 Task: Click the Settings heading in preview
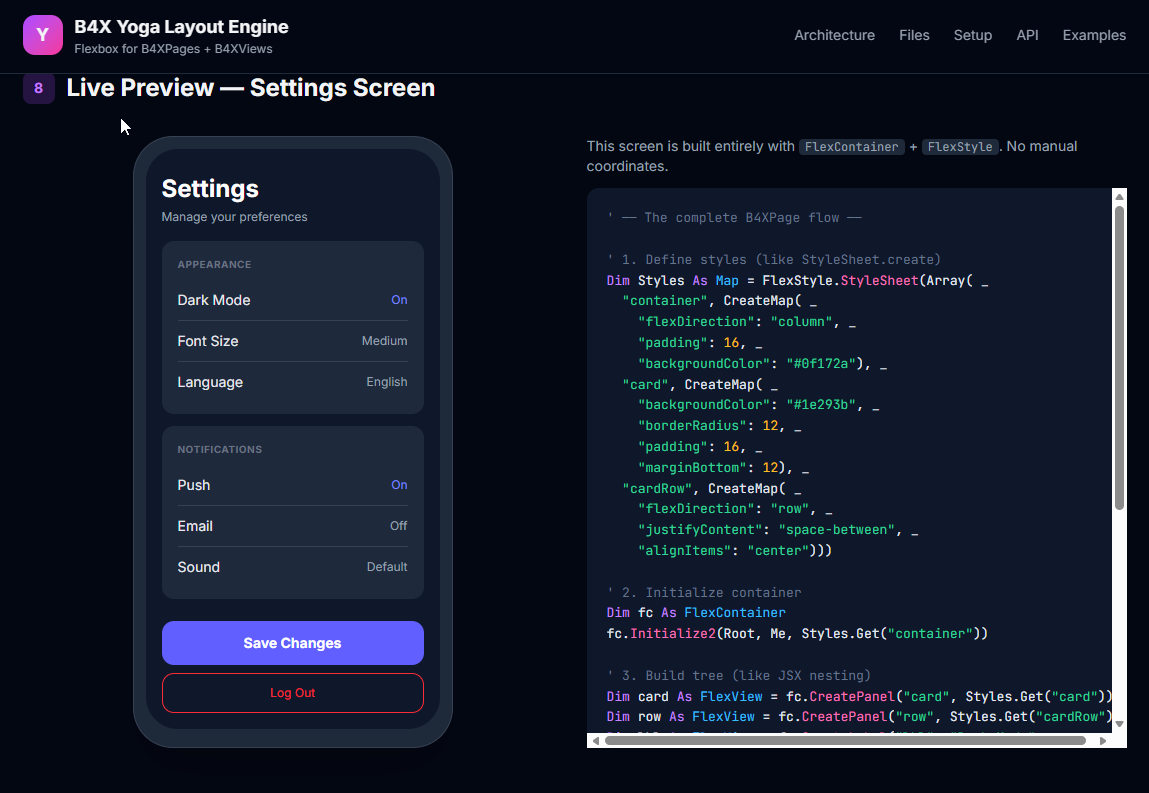210,188
